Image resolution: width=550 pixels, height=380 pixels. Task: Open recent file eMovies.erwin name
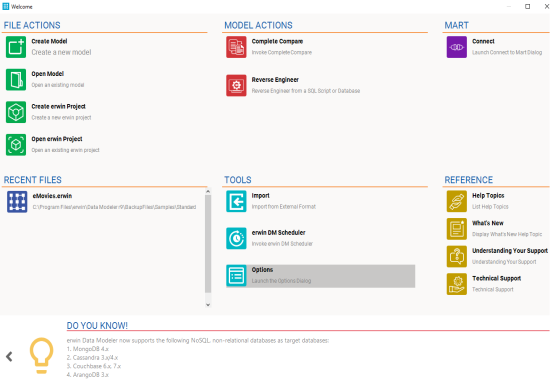tap(52, 196)
